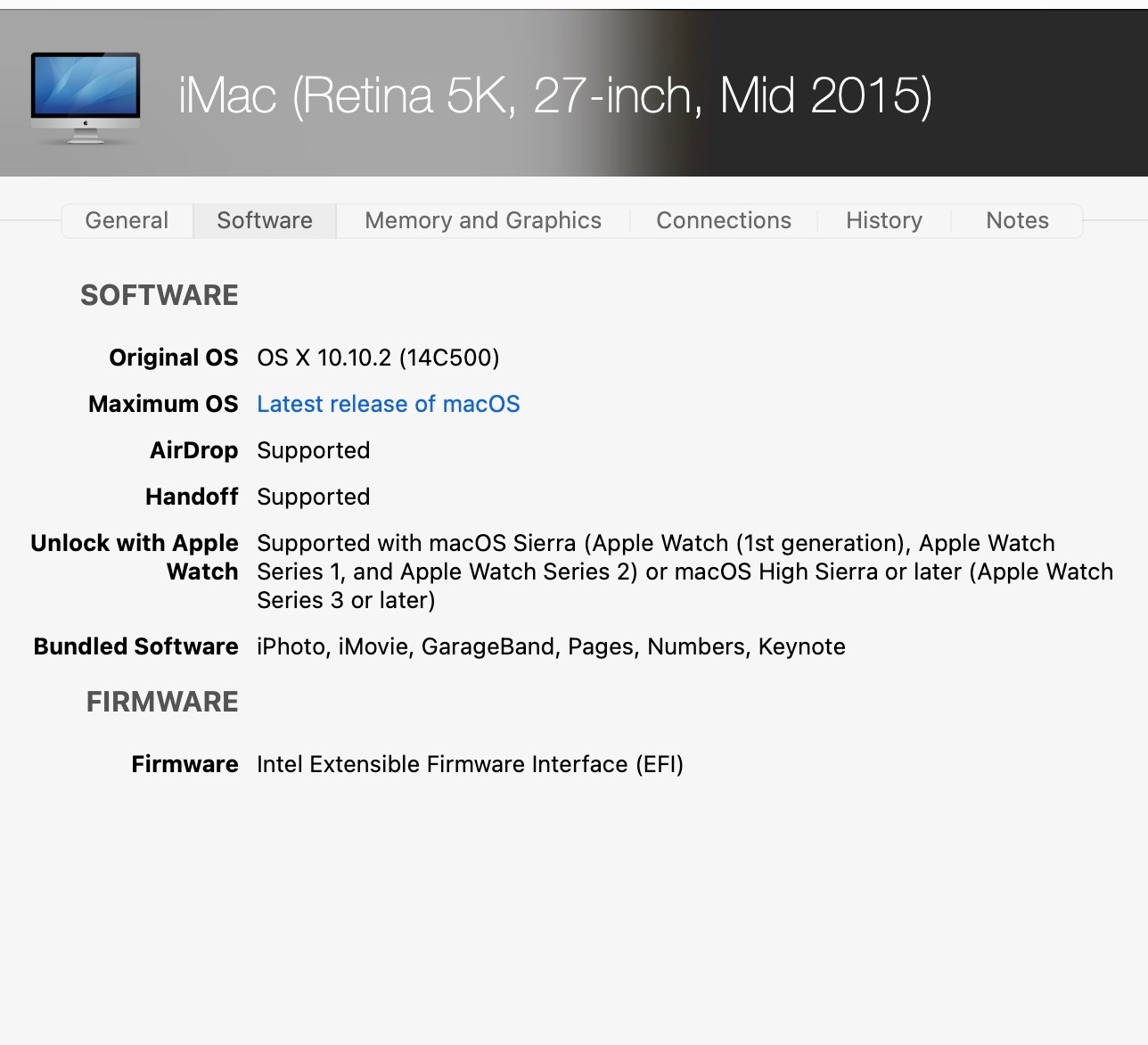
Task: Go to the Connections tab
Action: tap(724, 220)
